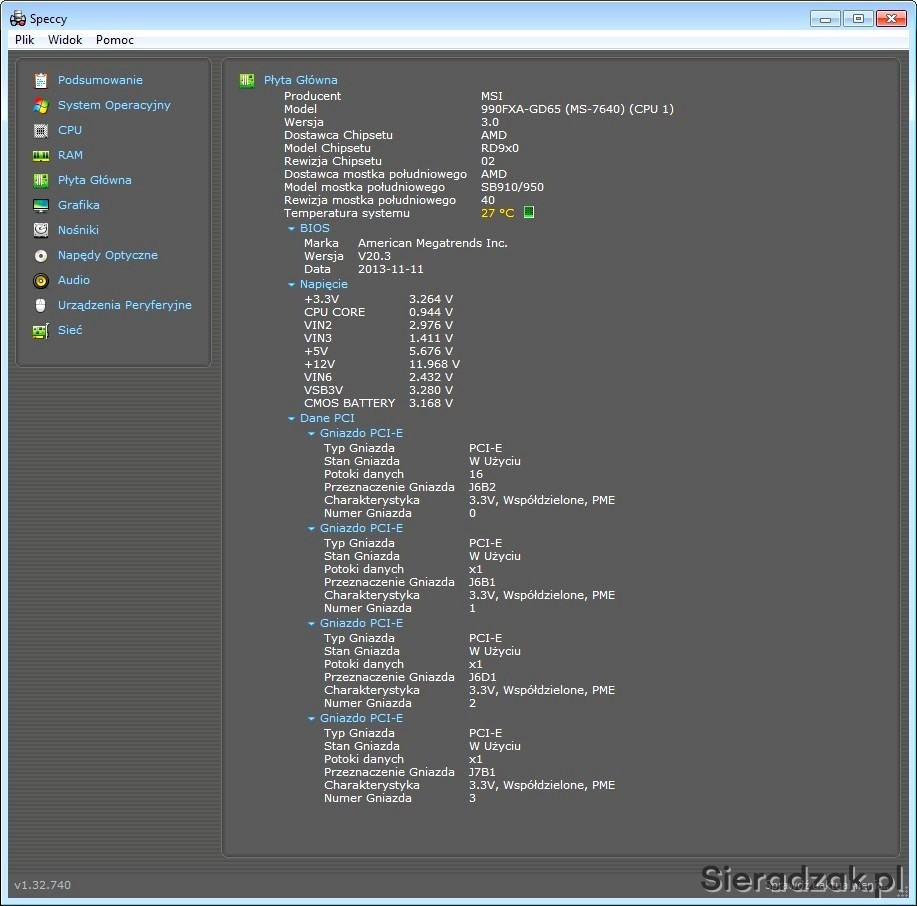The width and height of the screenshot is (917, 906).
Task: Click the Producent value MSI
Action: 492,96
